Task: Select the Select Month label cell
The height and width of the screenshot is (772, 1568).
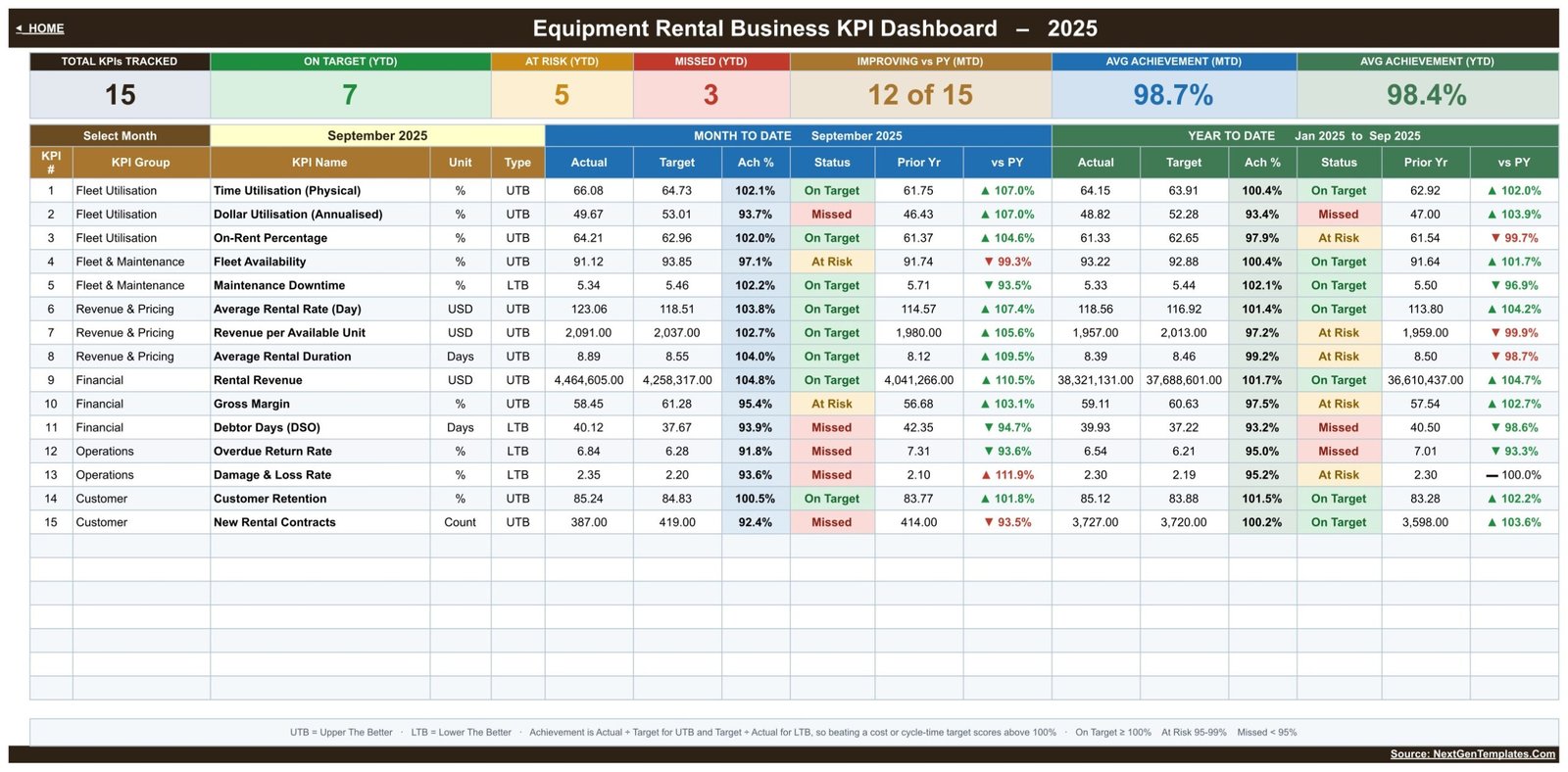Action: coord(120,136)
